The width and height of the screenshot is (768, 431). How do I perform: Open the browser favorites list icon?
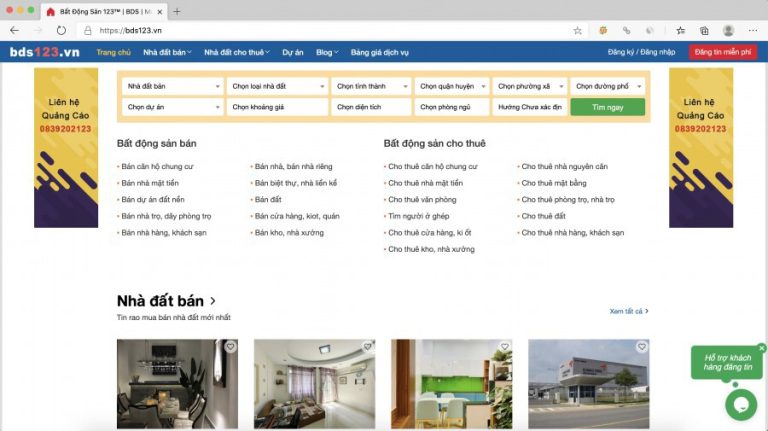point(680,30)
